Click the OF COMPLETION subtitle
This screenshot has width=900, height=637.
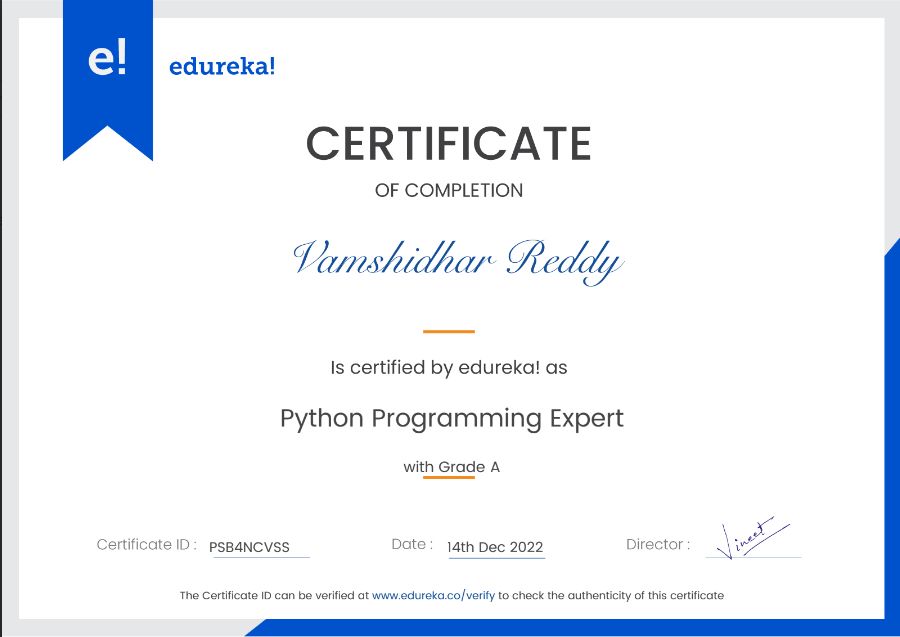point(449,190)
